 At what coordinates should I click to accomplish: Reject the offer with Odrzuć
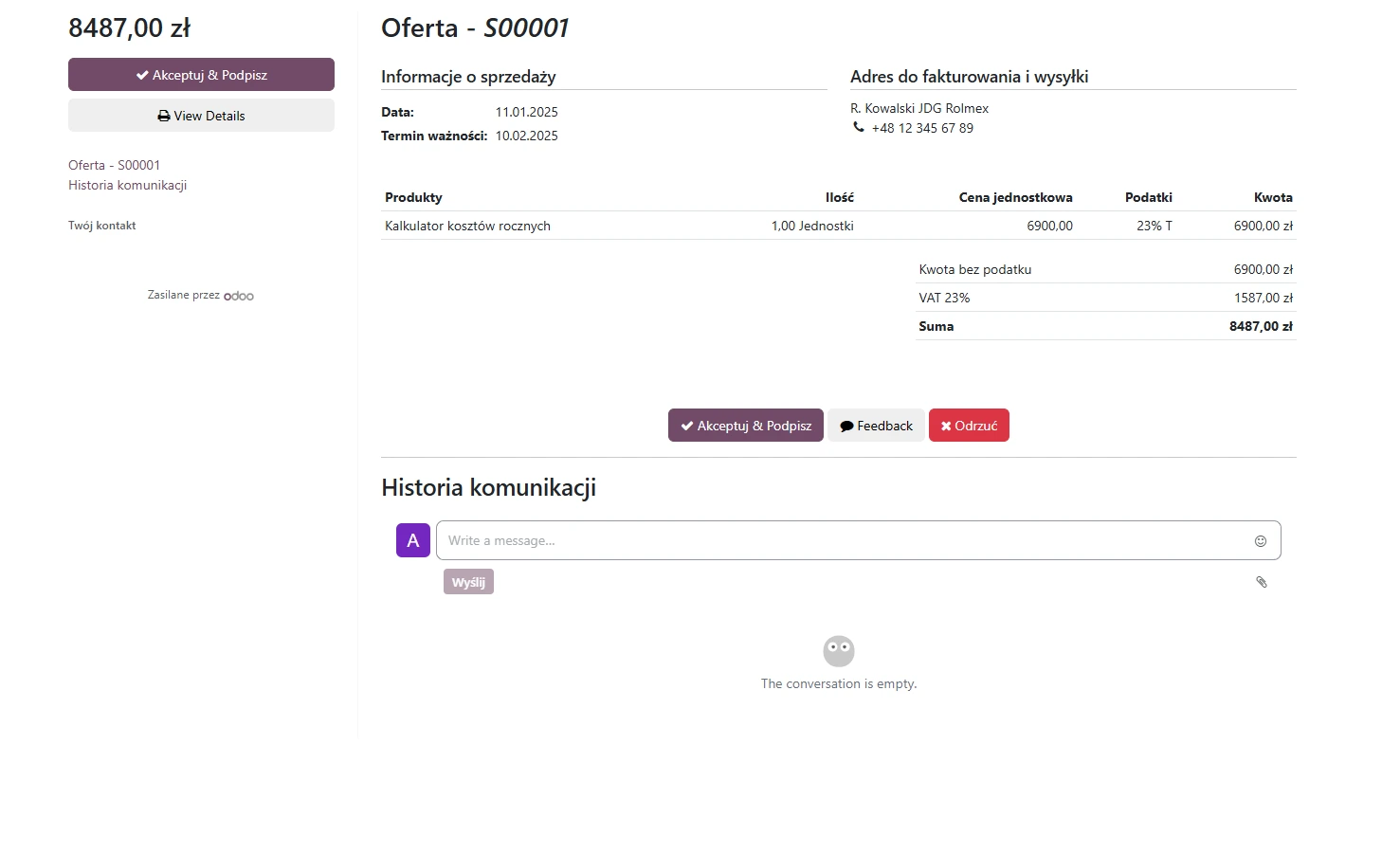pos(968,426)
